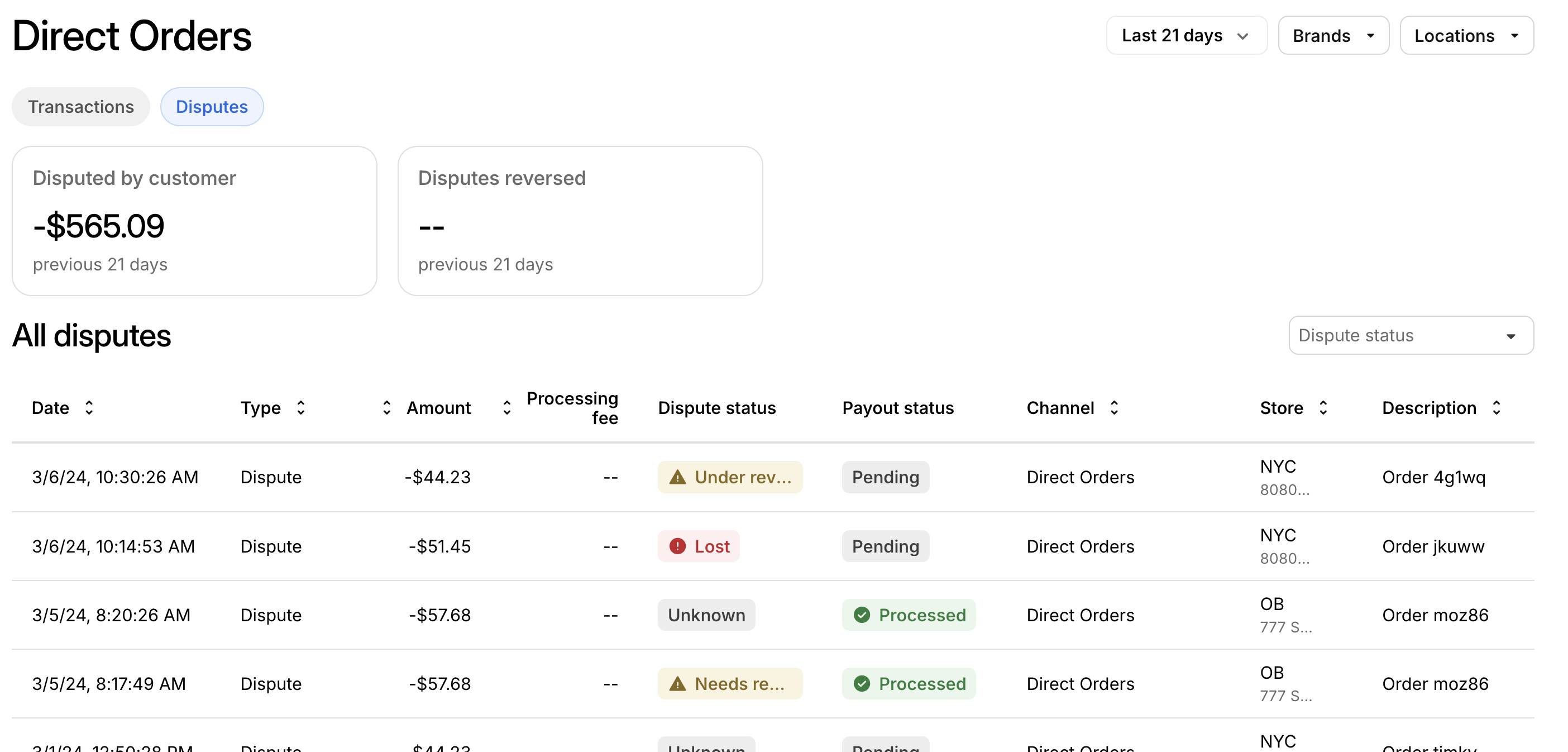Click the red Lost status badge
Viewport: 1568px width, 752px height.
(698, 546)
